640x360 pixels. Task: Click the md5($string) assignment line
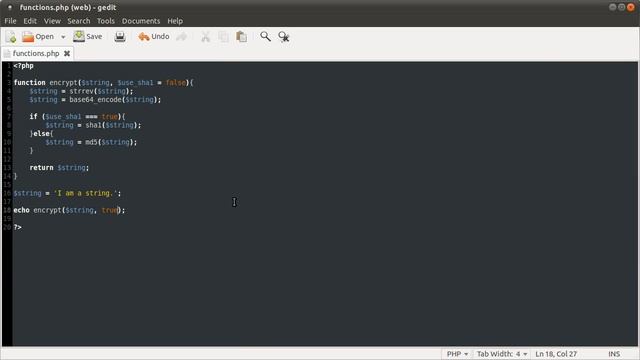tap(91, 142)
